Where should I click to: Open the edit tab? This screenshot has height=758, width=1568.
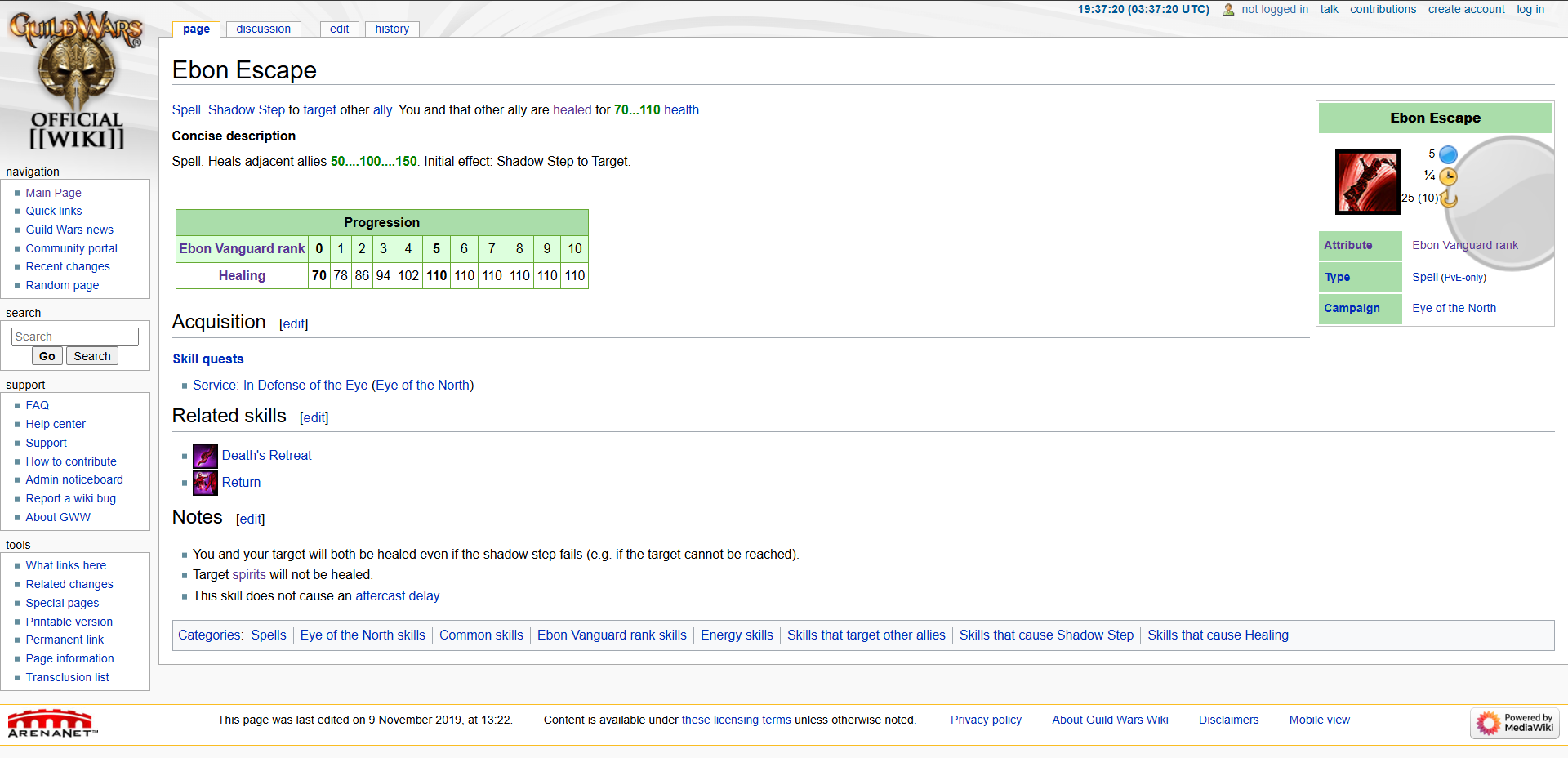340,29
